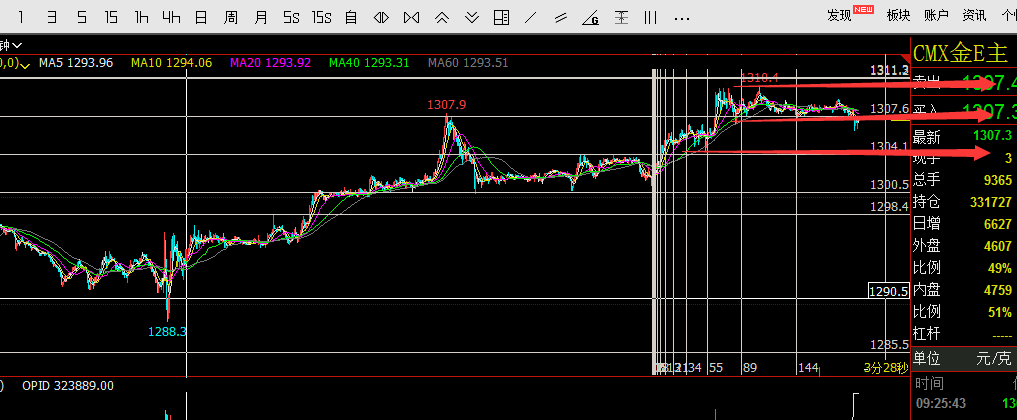Switch chart to the 4h period
1017x420 pixels.
[x=171, y=17]
